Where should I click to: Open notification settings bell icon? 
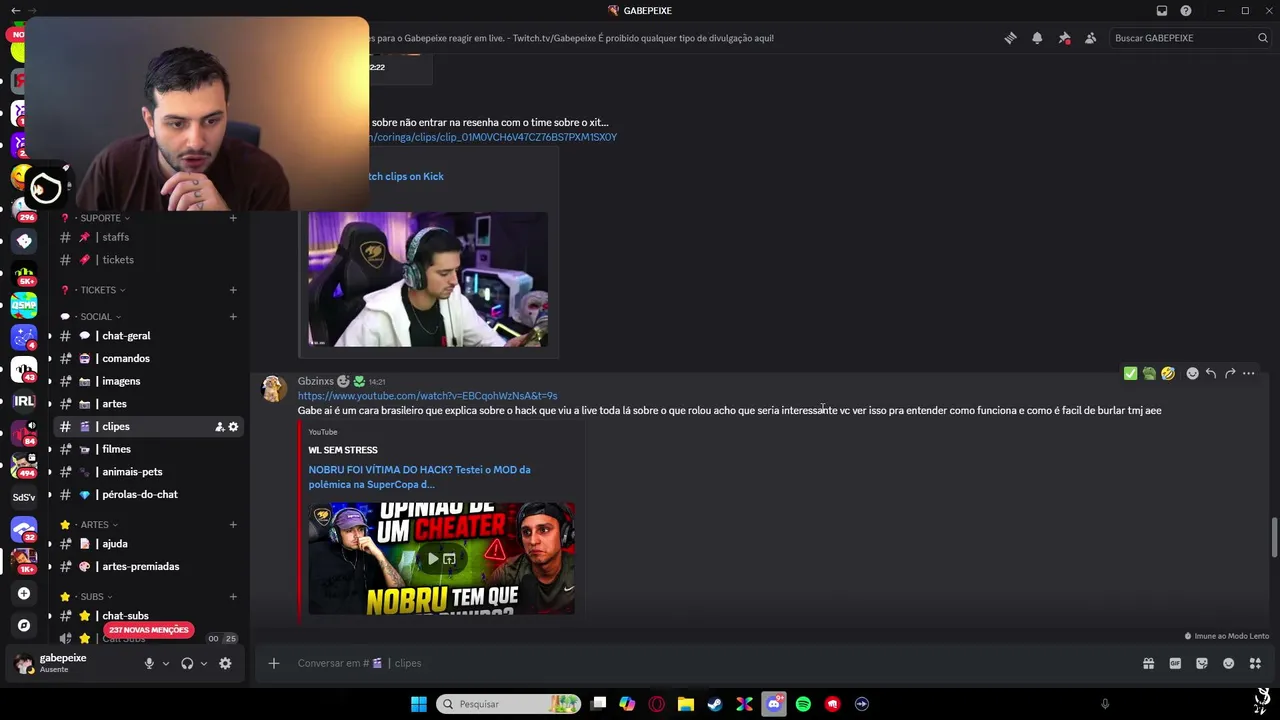tap(1037, 38)
